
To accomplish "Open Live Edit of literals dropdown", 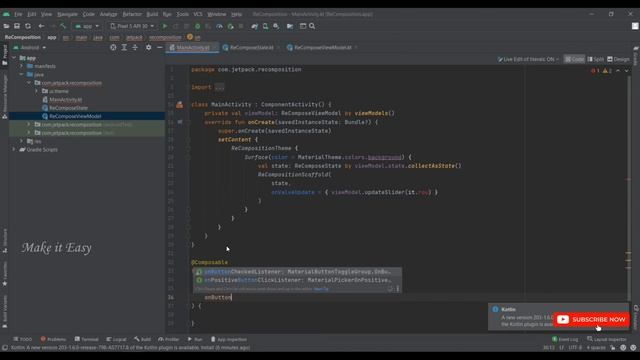I will tap(528, 59).
